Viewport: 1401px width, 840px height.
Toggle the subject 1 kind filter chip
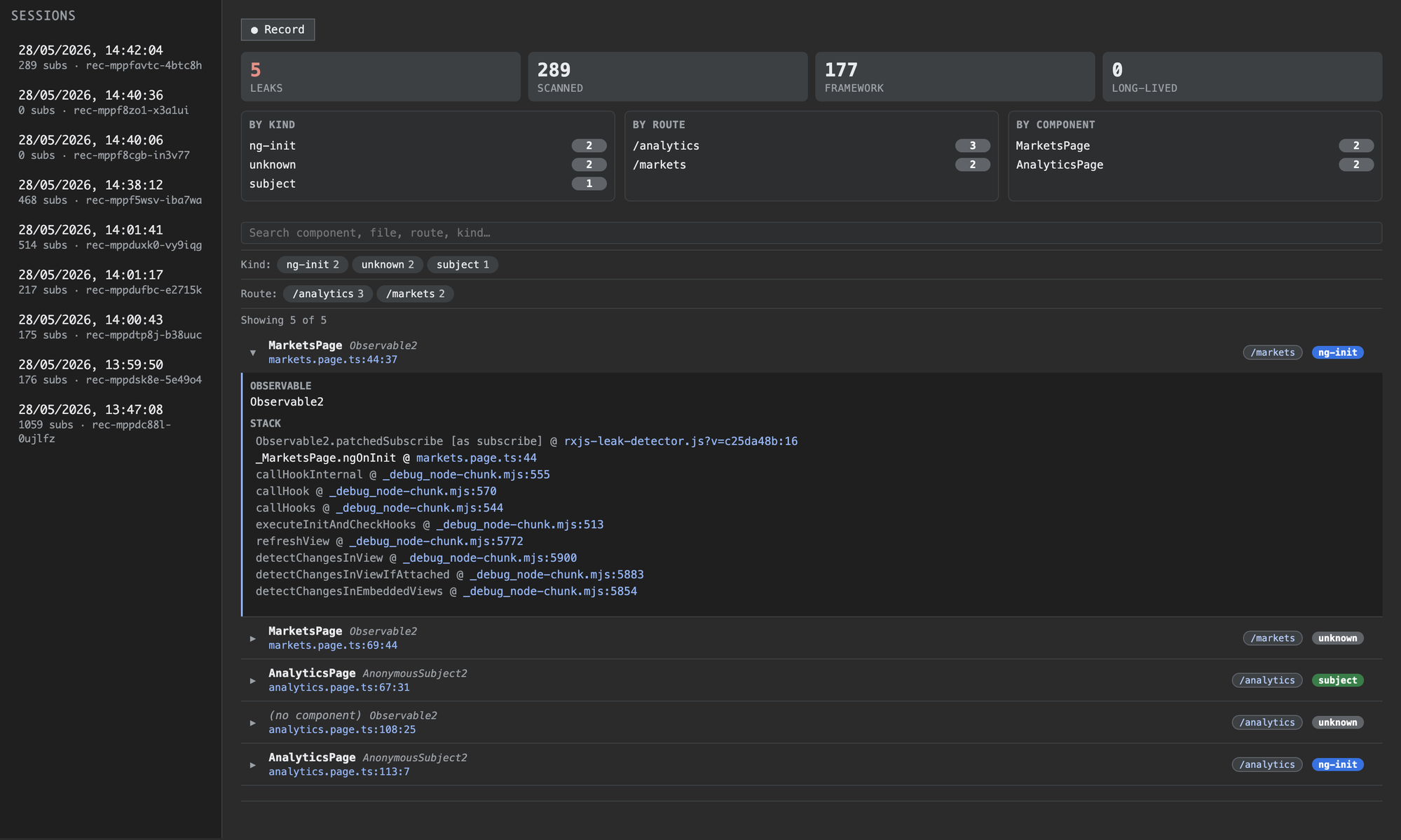(x=463, y=265)
